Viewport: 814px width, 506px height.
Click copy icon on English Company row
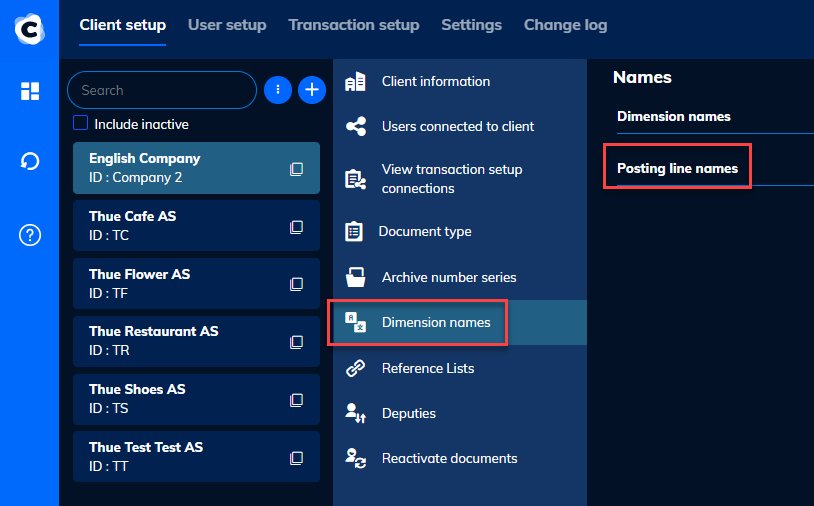296,169
